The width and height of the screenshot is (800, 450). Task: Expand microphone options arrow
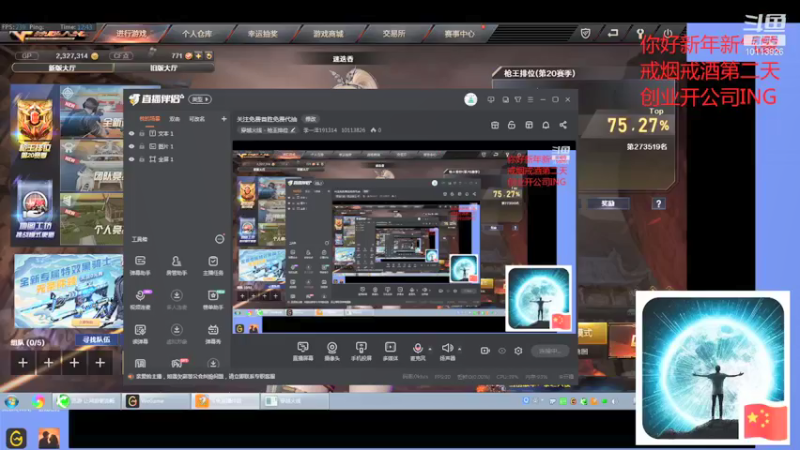click(430, 349)
